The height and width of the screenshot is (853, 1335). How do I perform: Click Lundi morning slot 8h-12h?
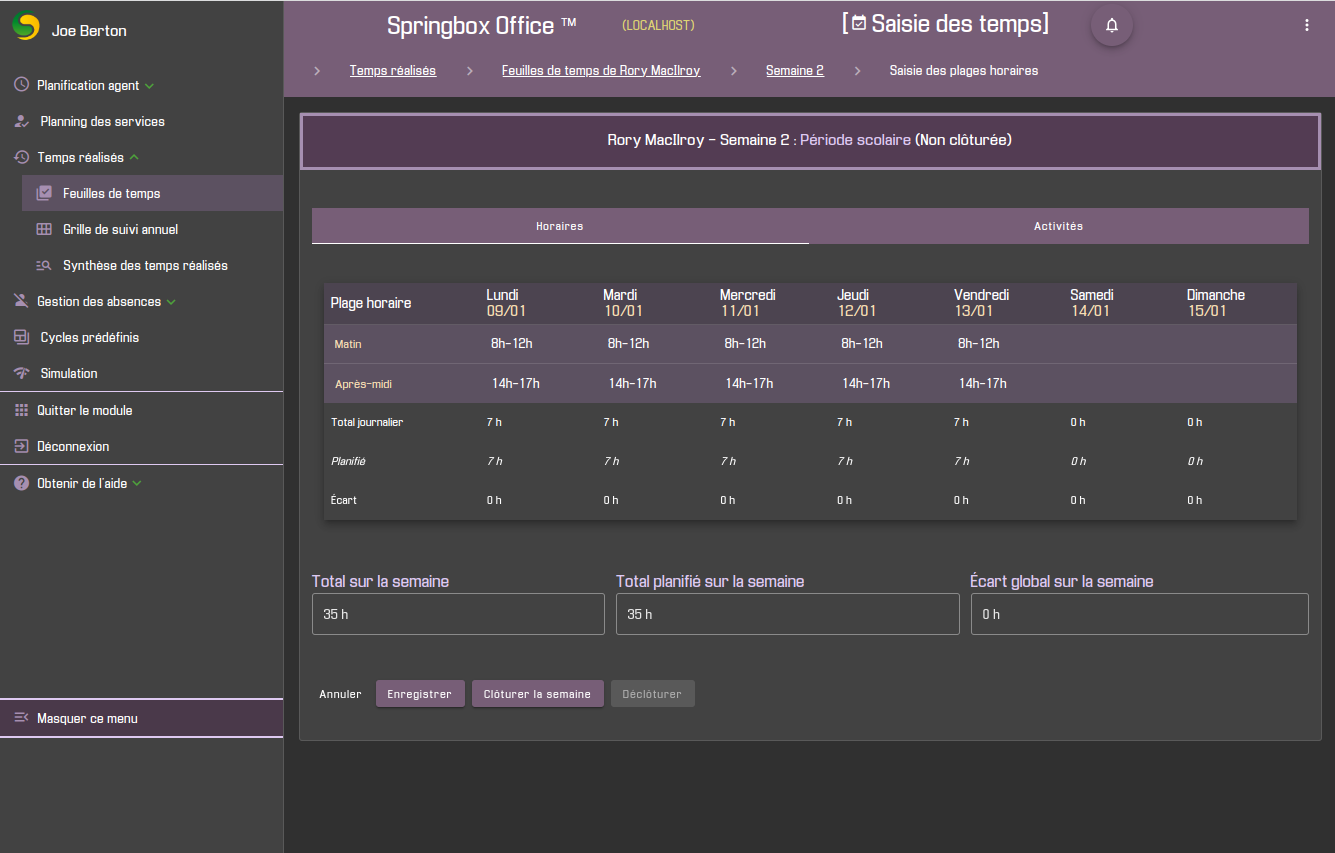[512, 343]
